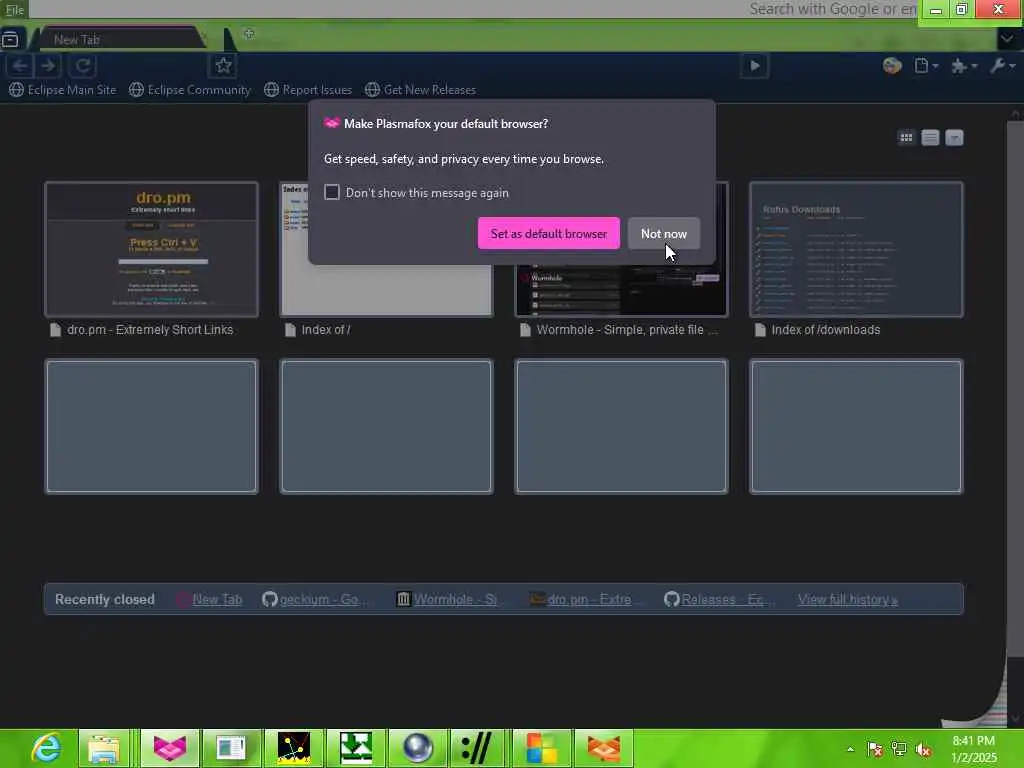
Task: Switch to grid thumbnail view
Action: (x=906, y=137)
